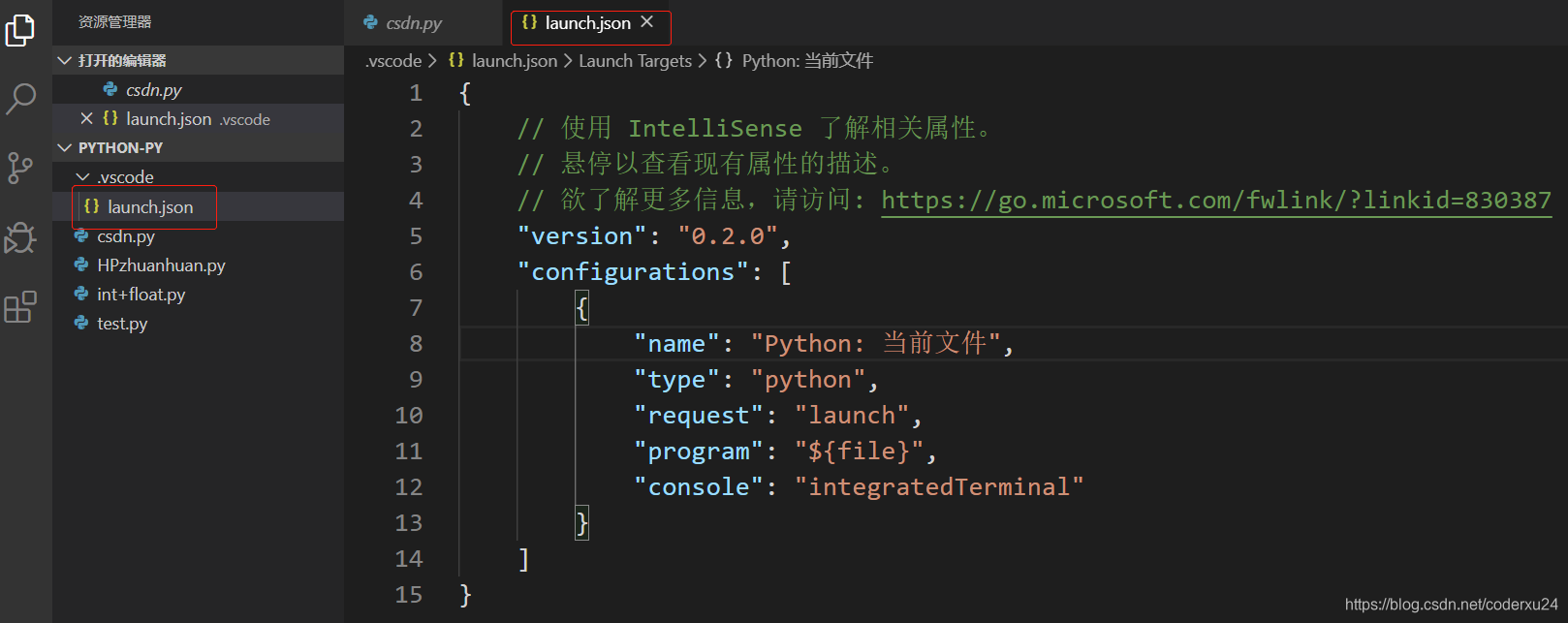The width and height of the screenshot is (1568, 623).
Task: Click the "integratedTerminal" value
Action: 939,487
